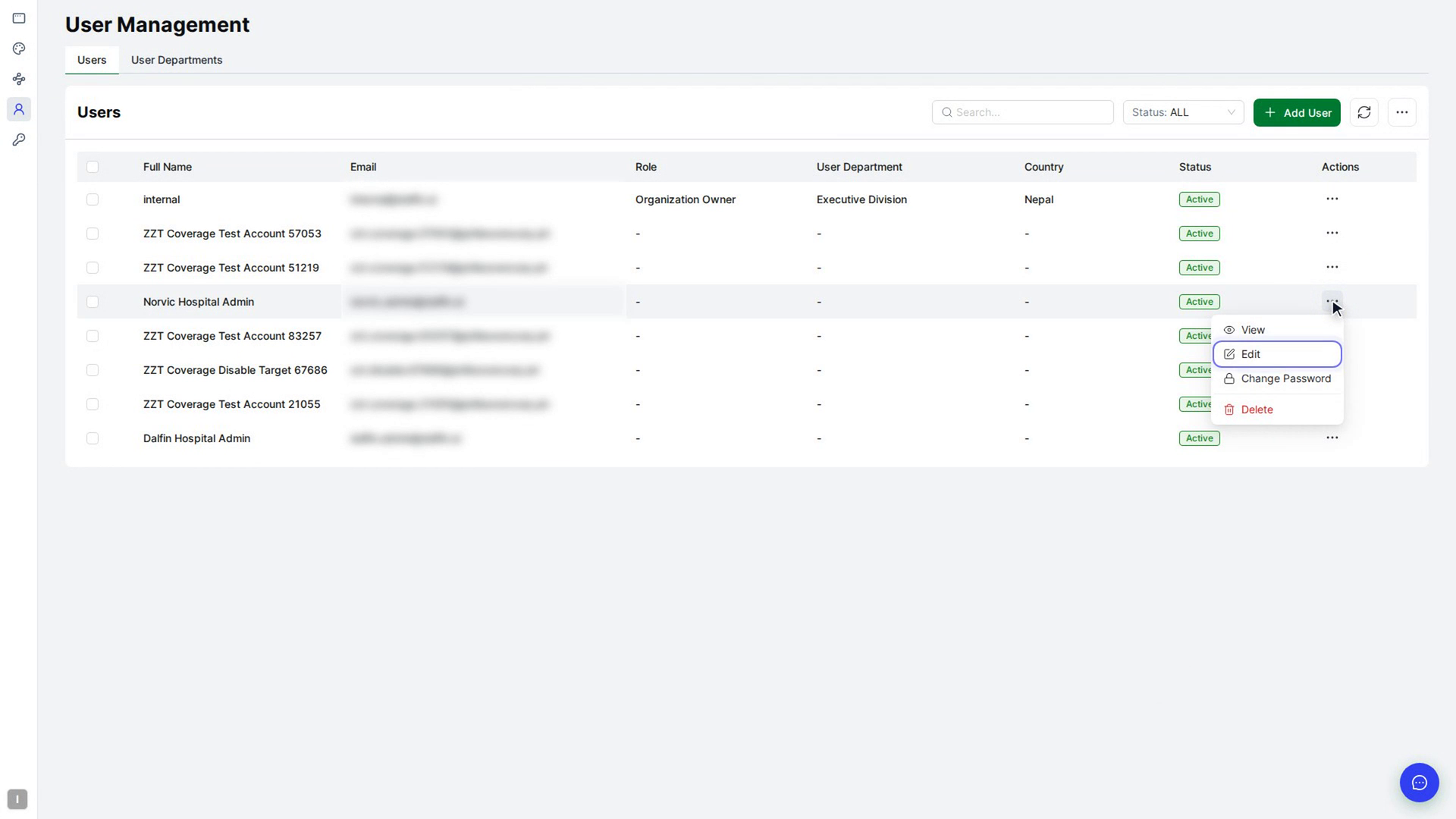Open actions for ZZT Coverage Test Account 51219

pyautogui.click(x=1332, y=267)
